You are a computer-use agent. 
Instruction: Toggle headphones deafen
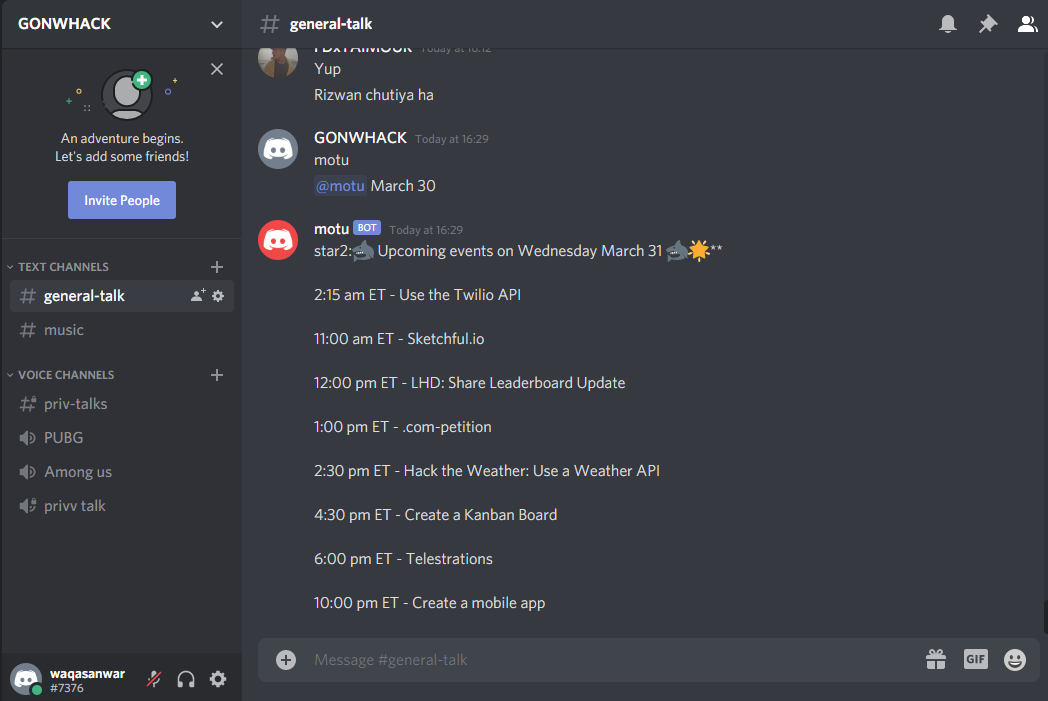coord(186,680)
